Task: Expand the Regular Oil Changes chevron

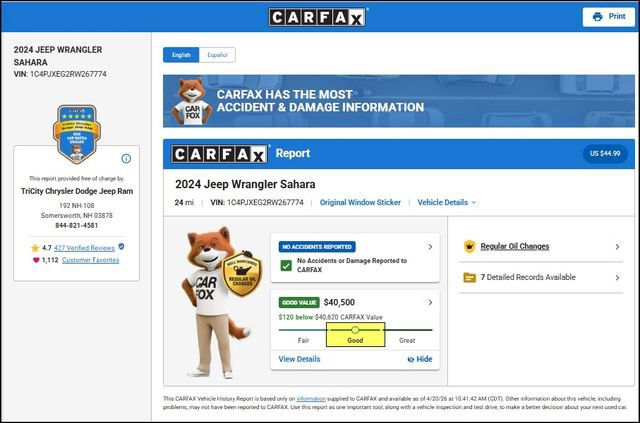Action: pos(617,247)
